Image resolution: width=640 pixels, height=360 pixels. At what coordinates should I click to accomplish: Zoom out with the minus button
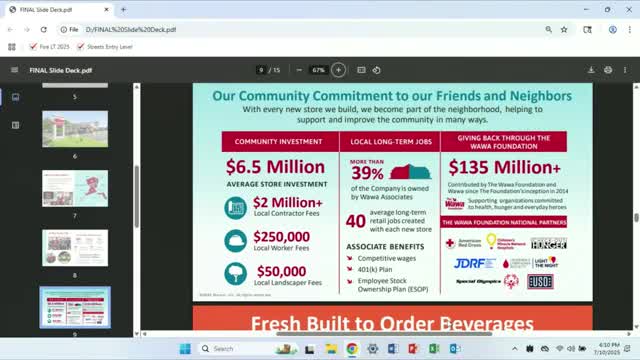[x=299, y=70]
